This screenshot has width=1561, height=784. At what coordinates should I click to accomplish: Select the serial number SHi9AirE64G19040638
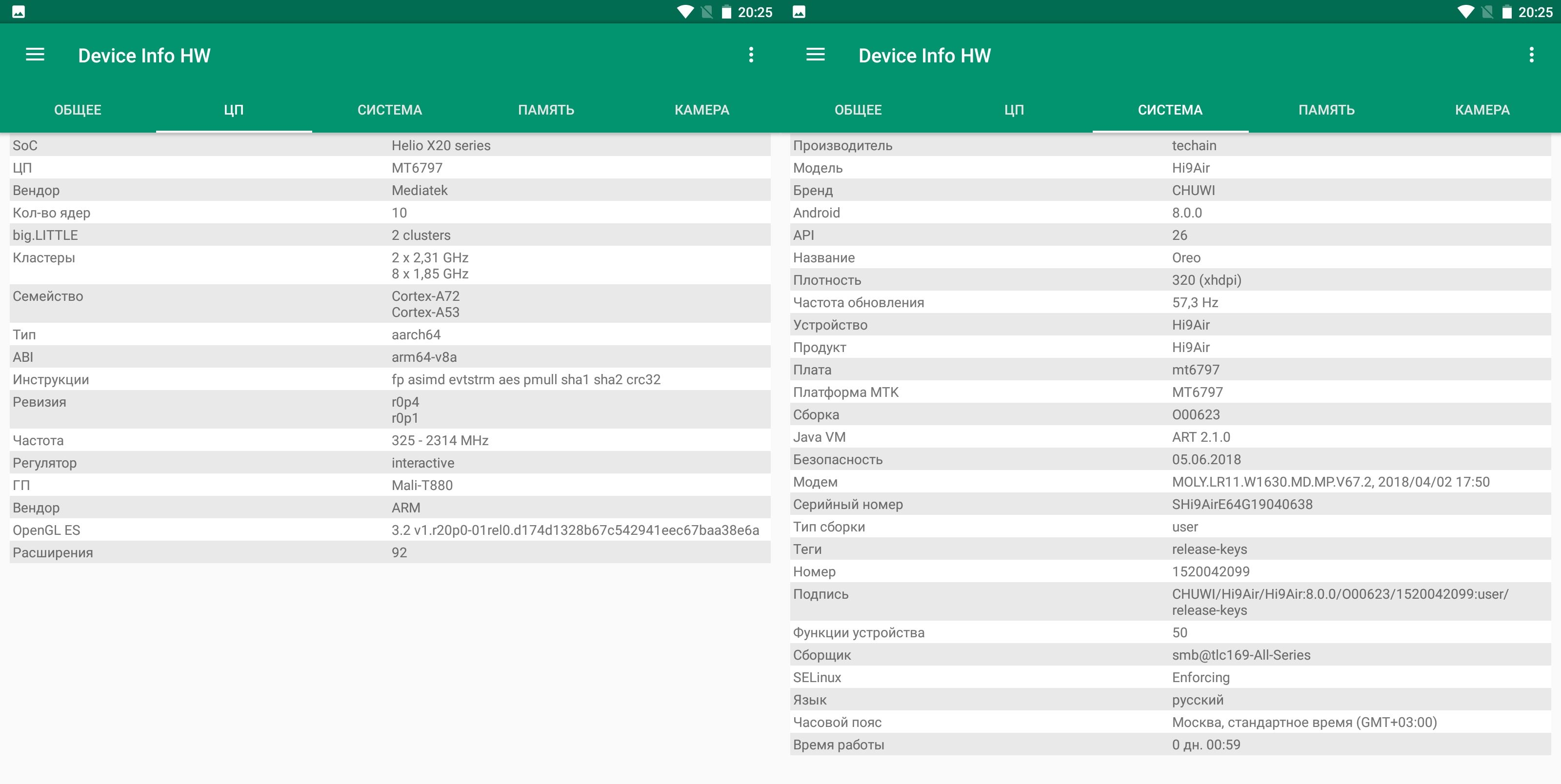1242,504
